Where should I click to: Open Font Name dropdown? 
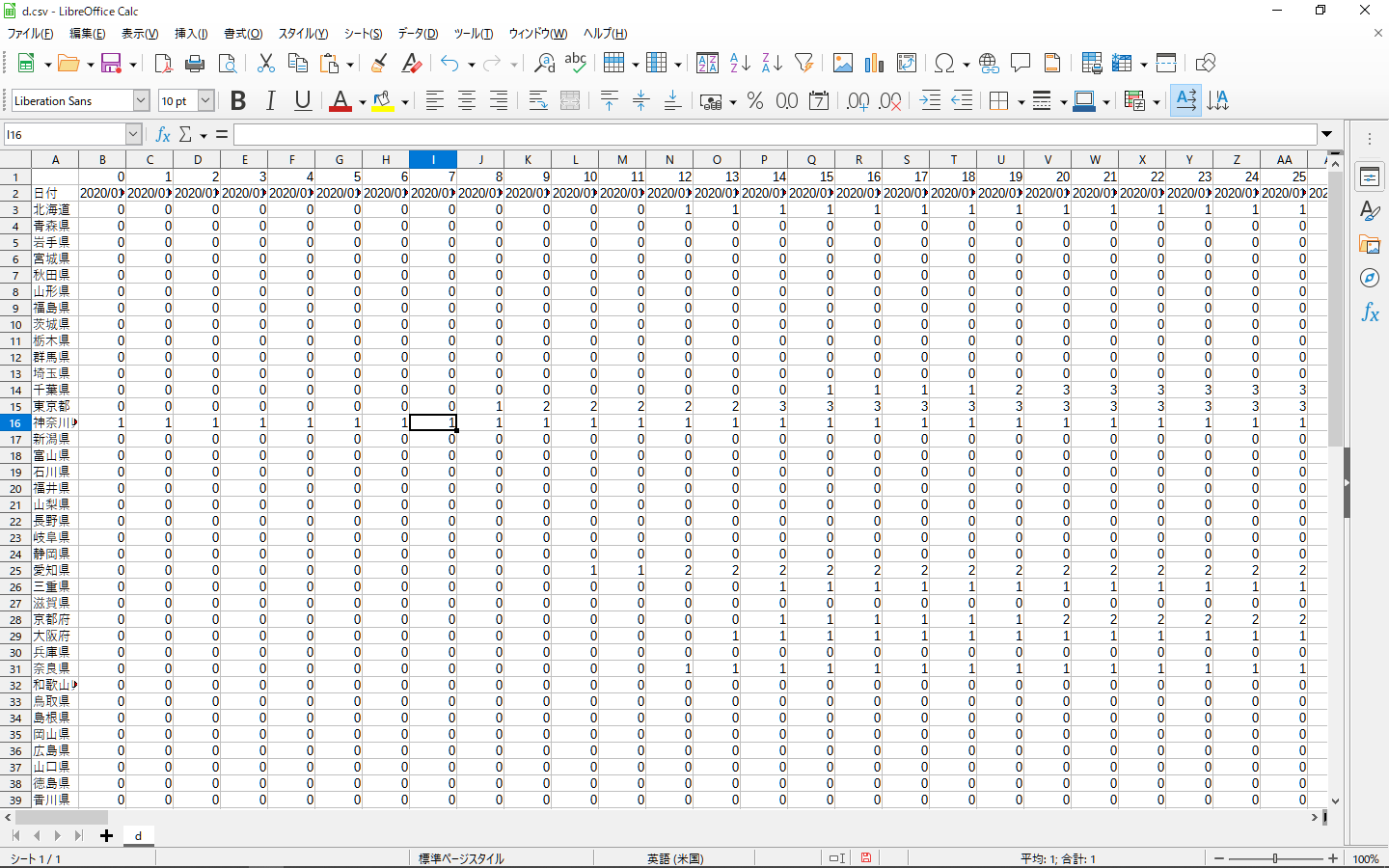(141, 100)
